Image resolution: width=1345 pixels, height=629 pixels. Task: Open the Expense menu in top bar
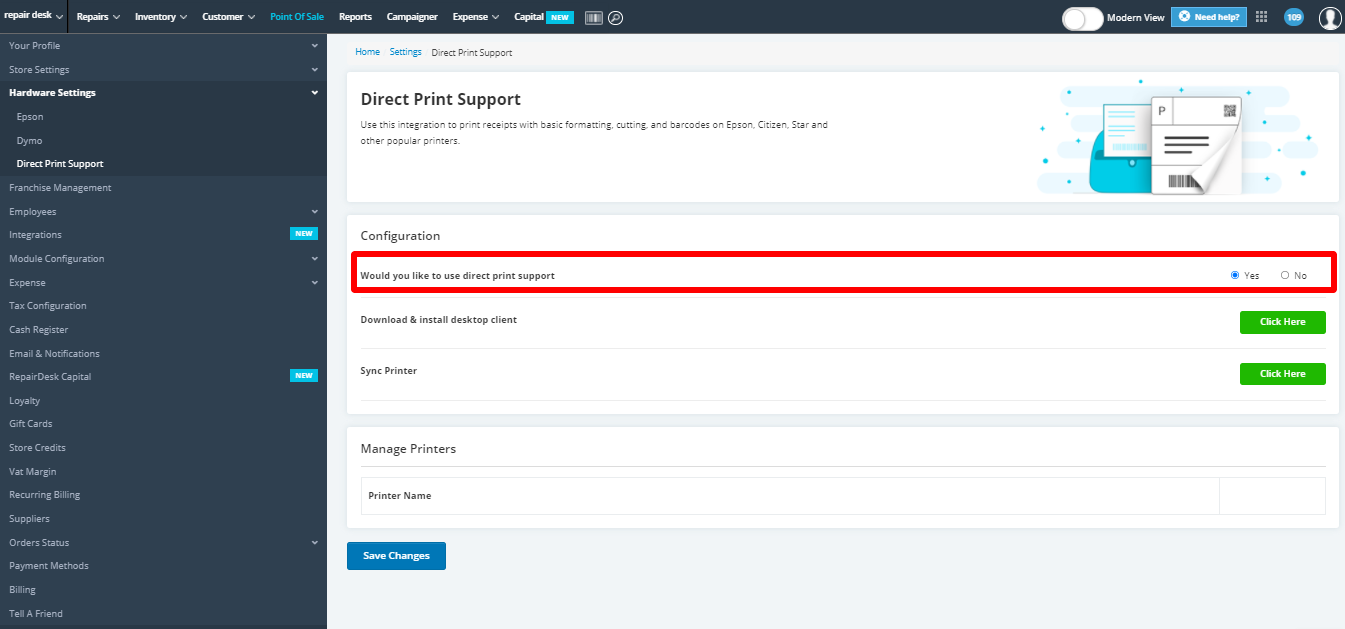[x=475, y=17]
